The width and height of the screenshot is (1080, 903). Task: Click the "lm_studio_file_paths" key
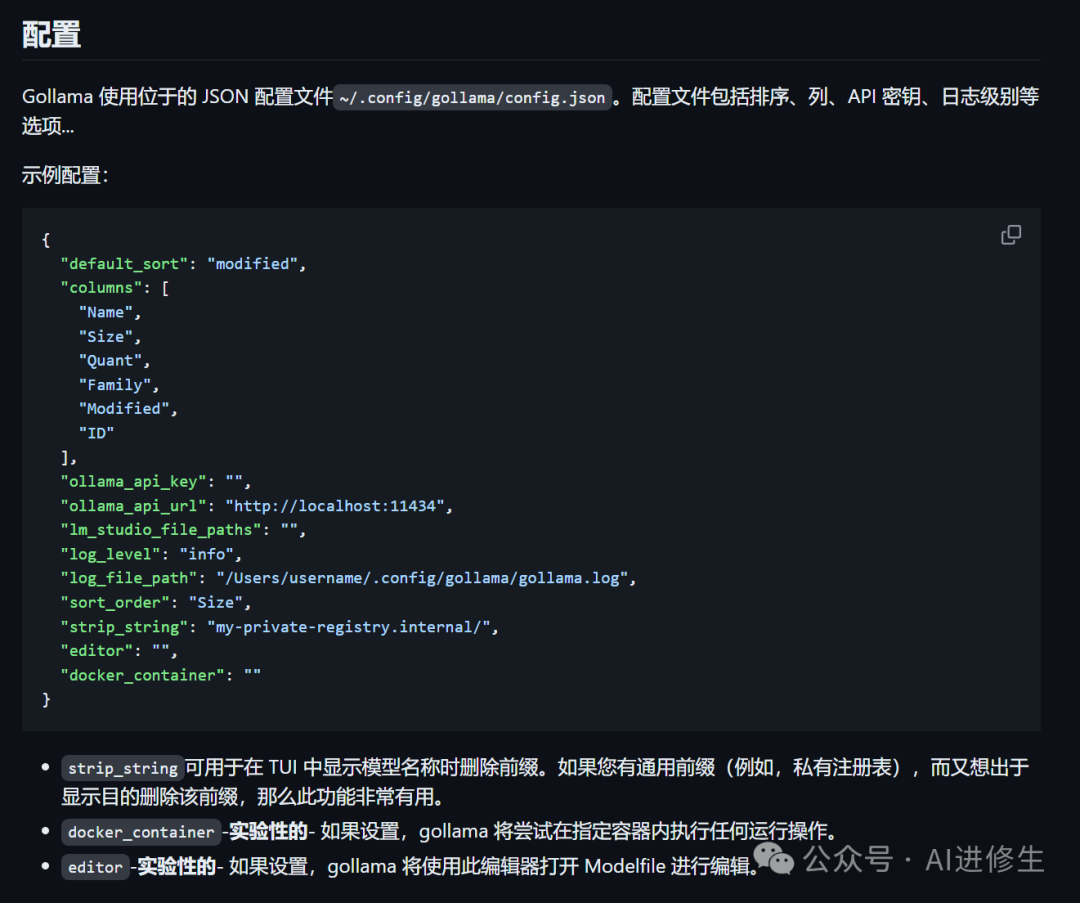[x=161, y=530]
